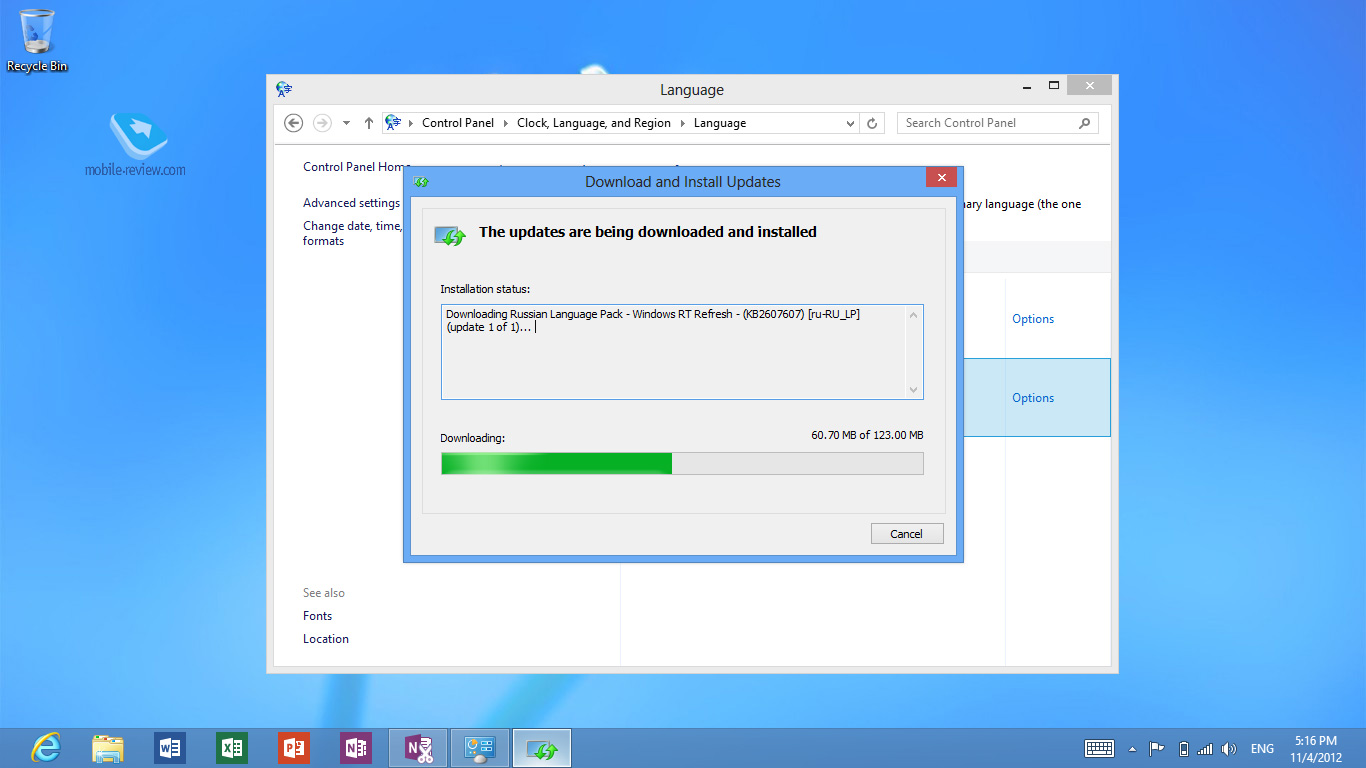Select Clock, Language, and Region breadcrumb
Screen dimensions: 1366x768
tap(593, 123)
